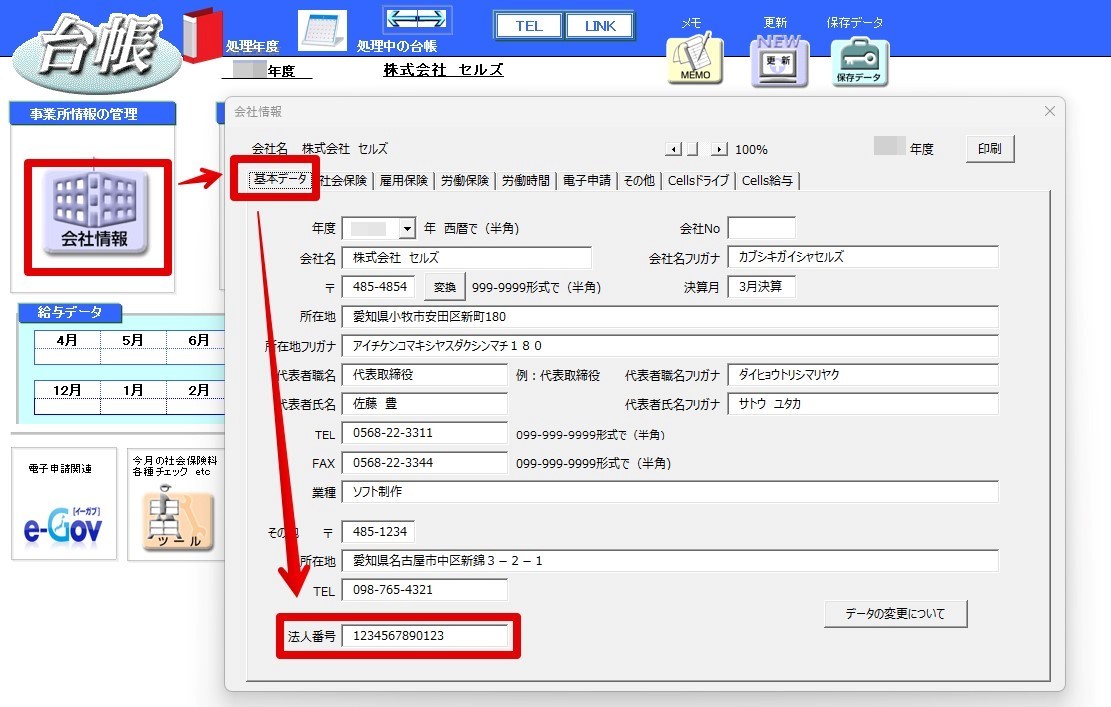Viewport: 1111px width, 707px height.
Task: Select the 基本データ tab
Action: coord(281,180)
